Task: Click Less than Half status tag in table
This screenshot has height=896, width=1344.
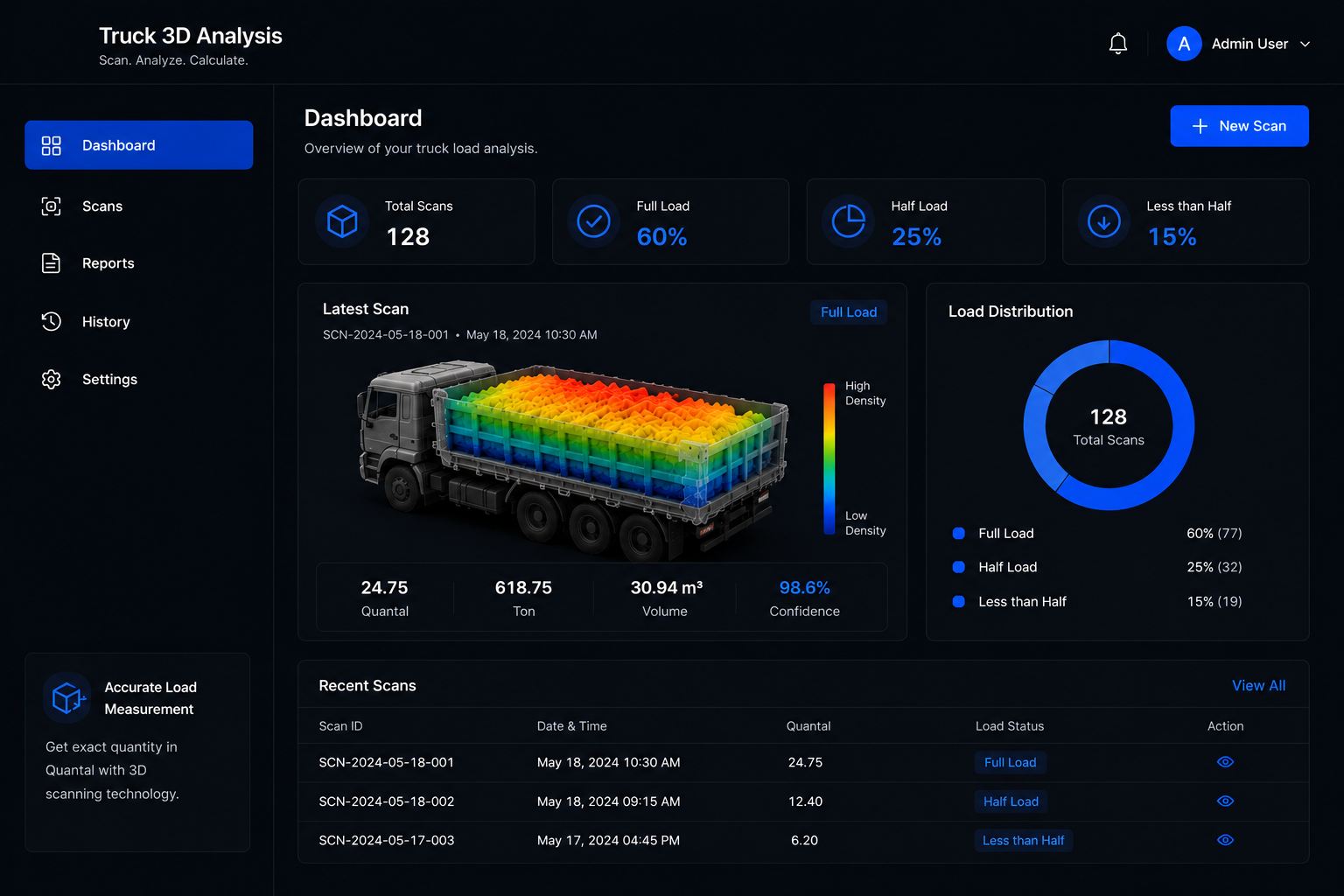Action: [1023, 841]
